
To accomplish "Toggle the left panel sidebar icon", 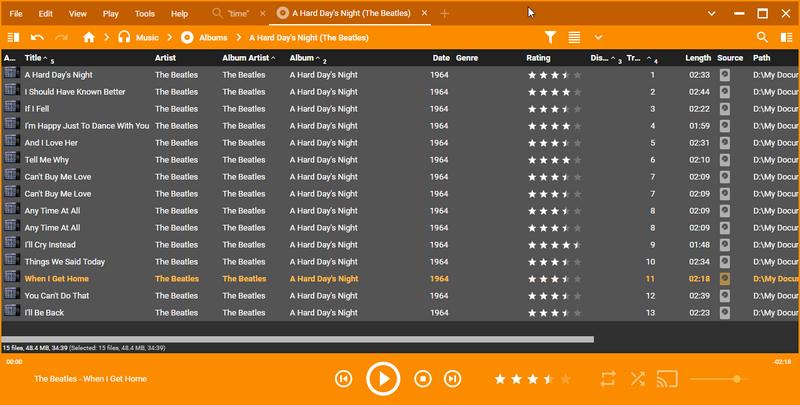I will (13, 37).
